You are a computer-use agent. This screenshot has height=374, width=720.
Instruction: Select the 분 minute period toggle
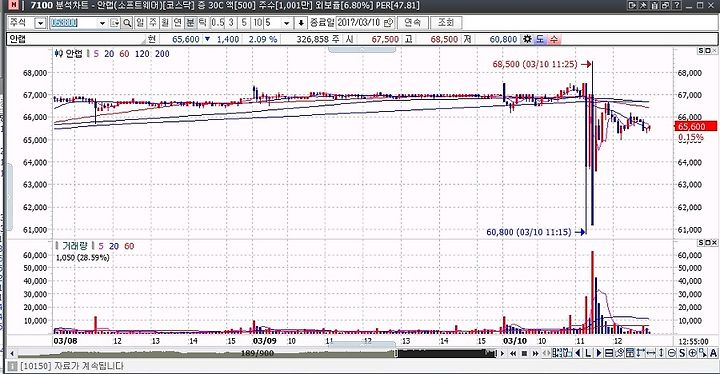pos(190,23)
